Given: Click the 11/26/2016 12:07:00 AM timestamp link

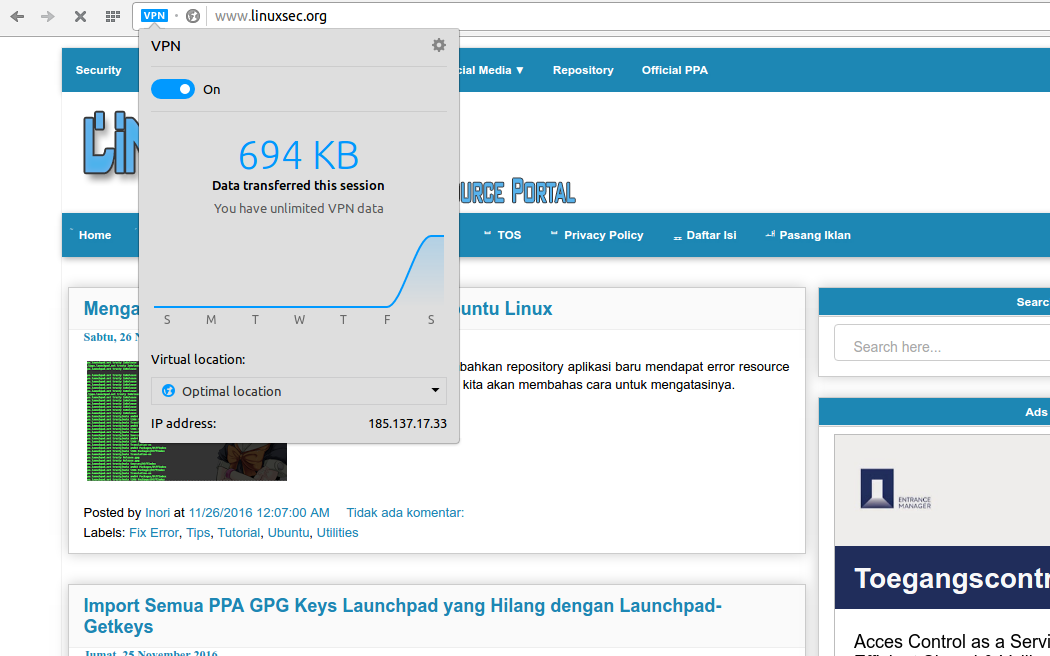Looking at the screenshot, I should click(259, 513).
